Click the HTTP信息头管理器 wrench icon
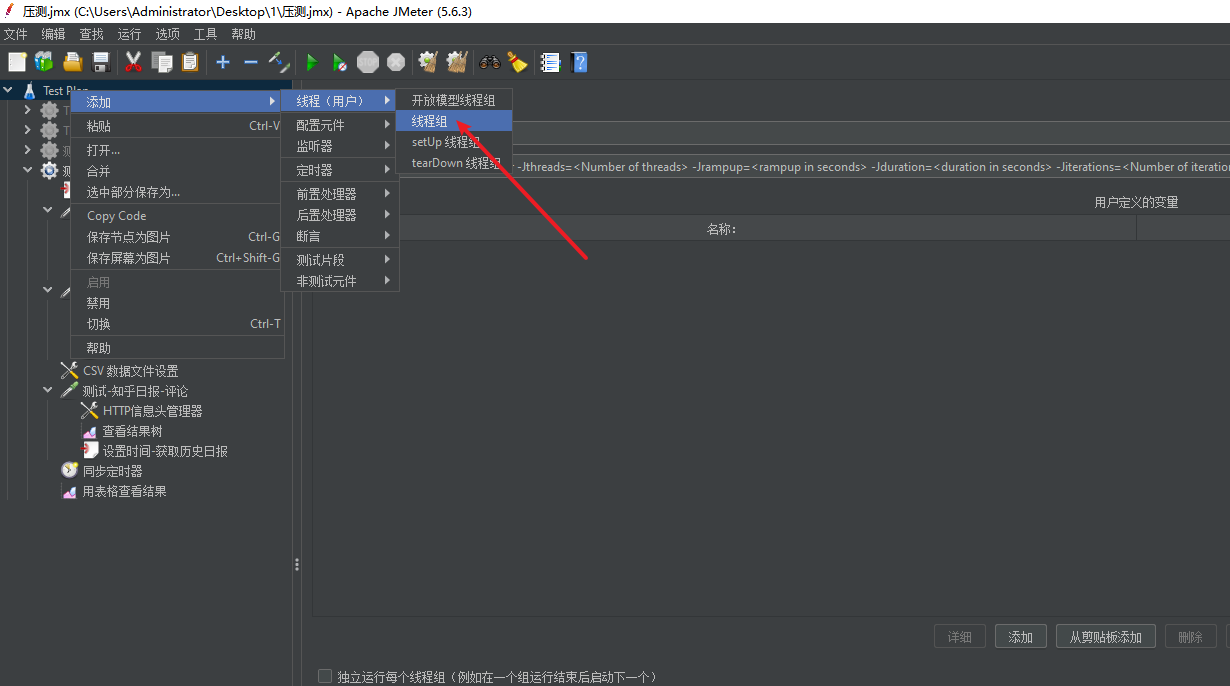Screen dimensions: 1230x686 point(89,411)
